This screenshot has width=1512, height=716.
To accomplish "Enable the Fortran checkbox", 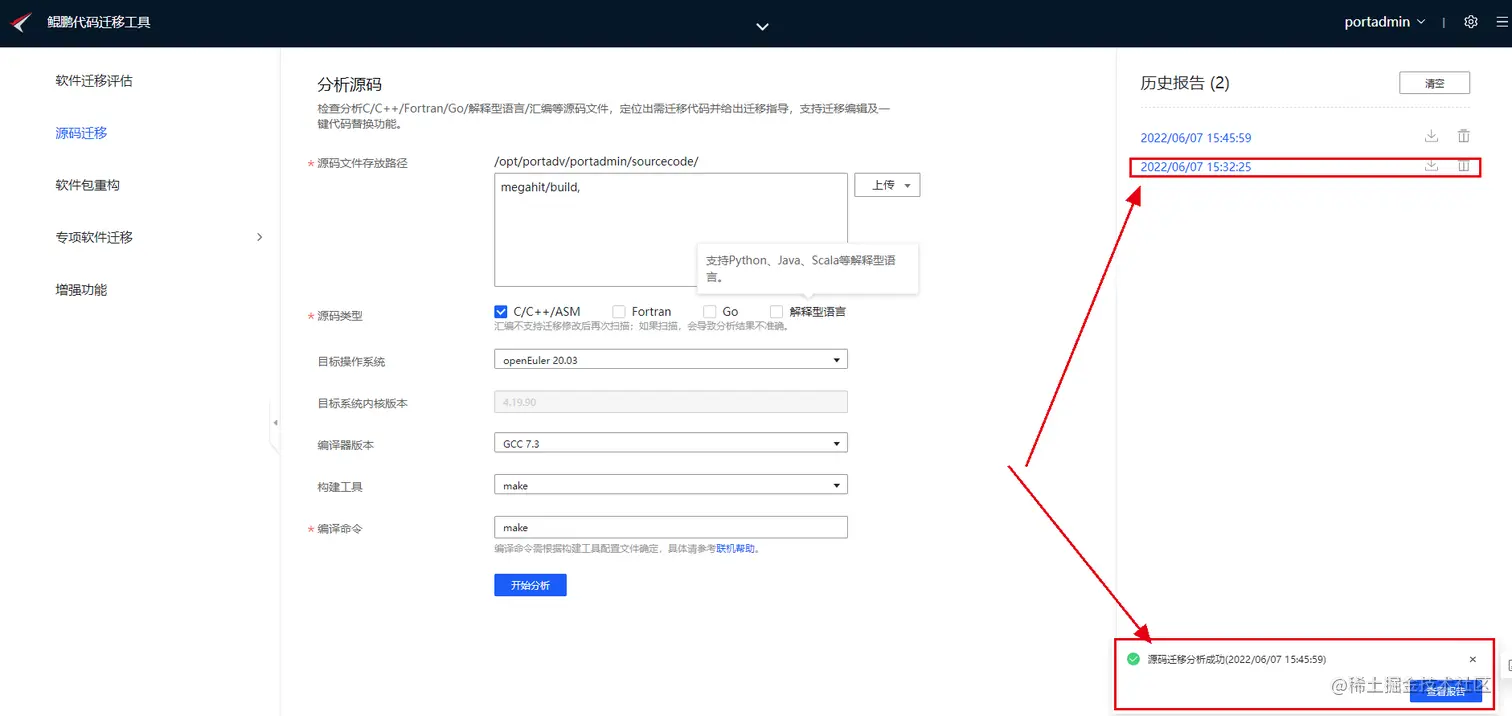I will tap(619, 312).
